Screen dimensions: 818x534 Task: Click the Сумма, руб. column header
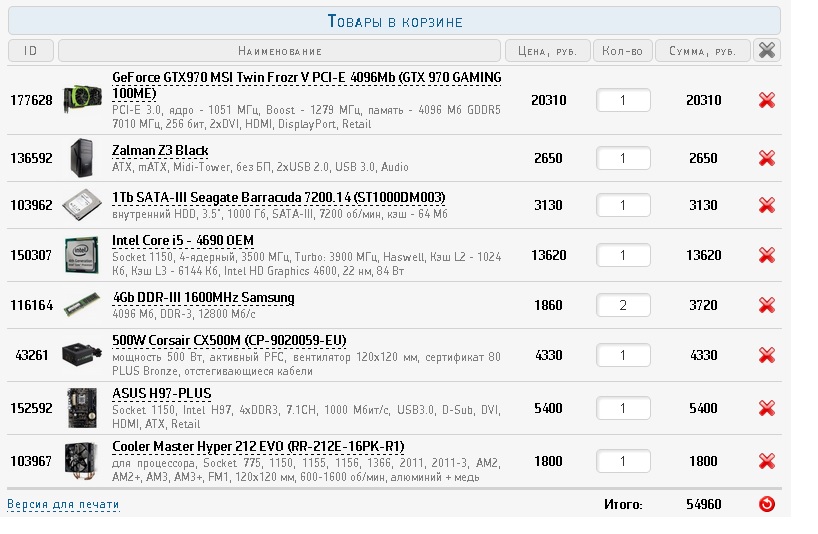[702, 51]
